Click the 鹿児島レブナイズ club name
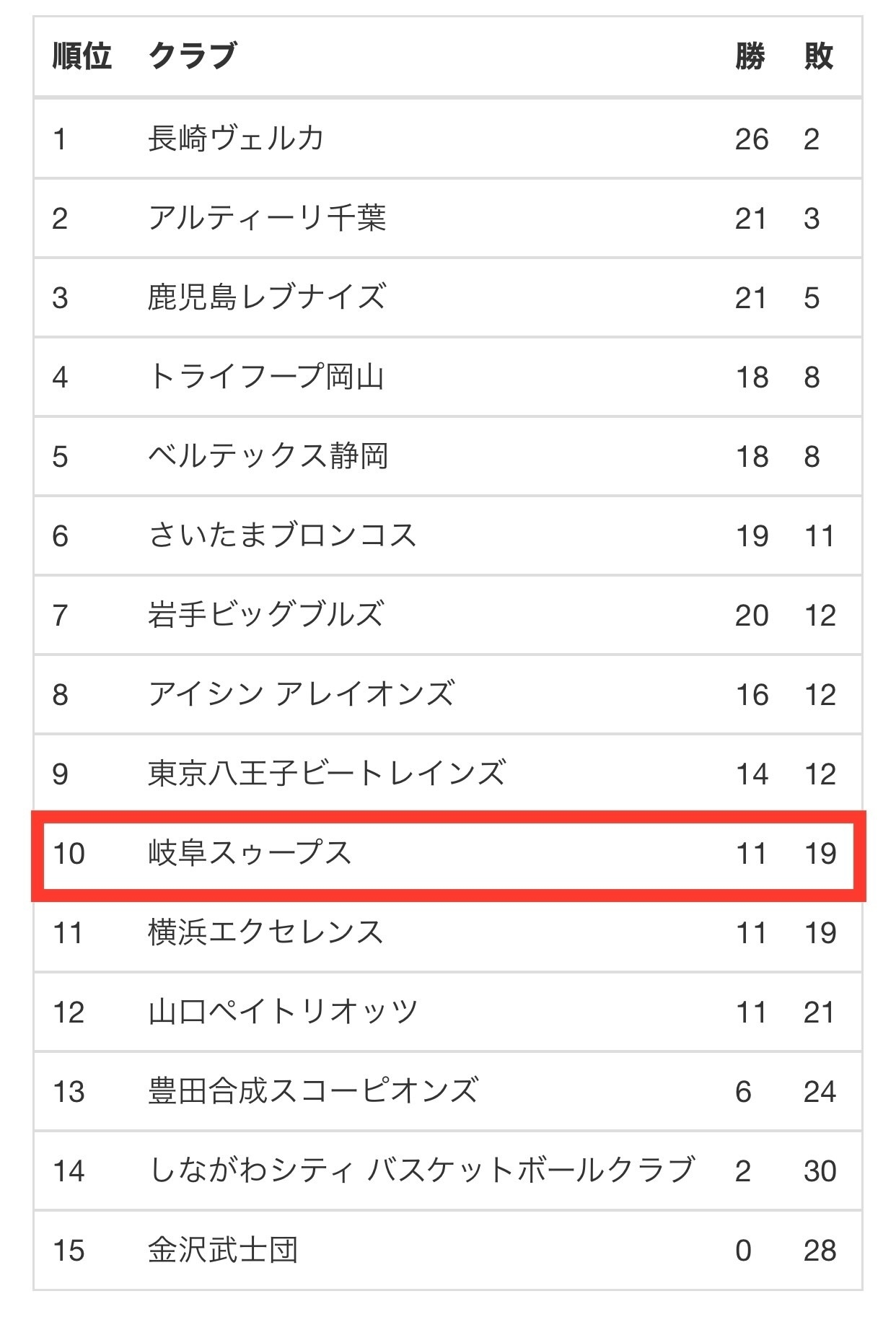Screen dimensions: 896x1317 [267, 297]
